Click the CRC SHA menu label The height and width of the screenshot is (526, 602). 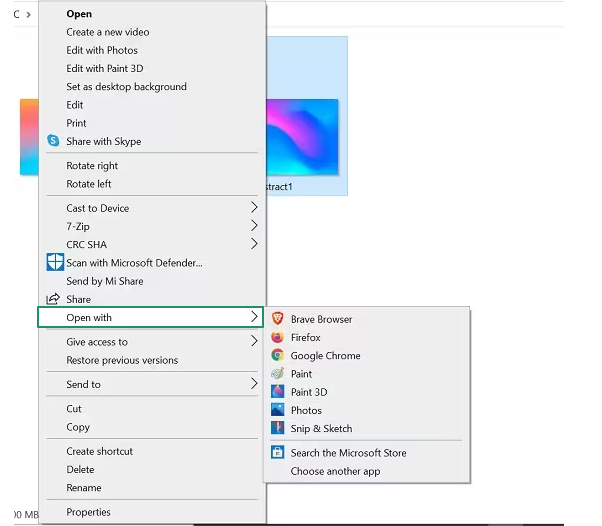click(86, 245)
